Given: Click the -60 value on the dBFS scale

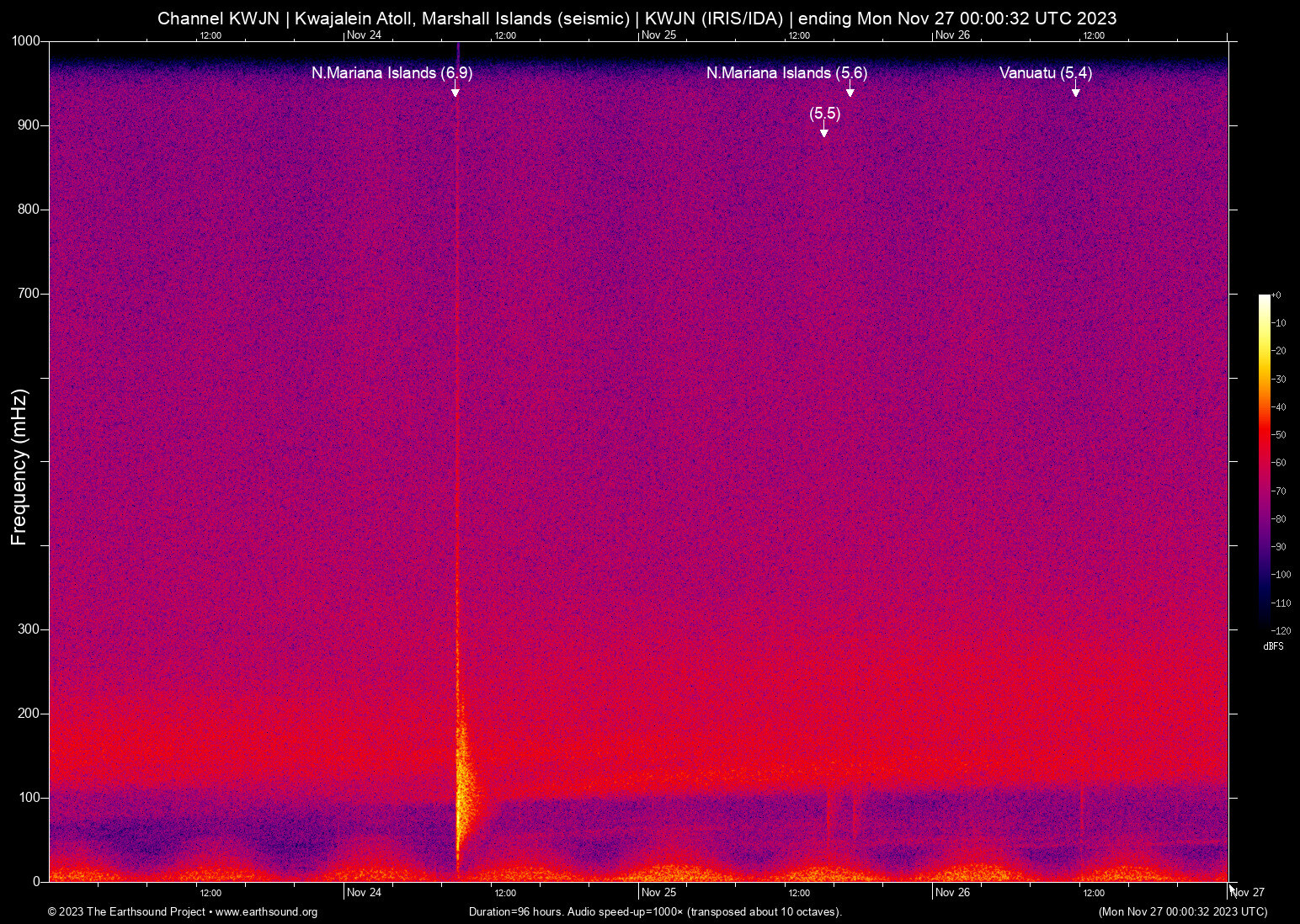Looking at the screenshot, I should click(x=1279, y=463).
